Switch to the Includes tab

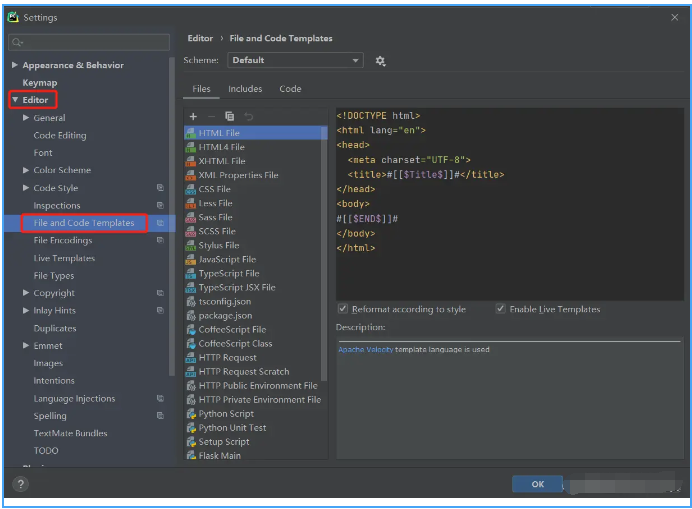[245, 89]
